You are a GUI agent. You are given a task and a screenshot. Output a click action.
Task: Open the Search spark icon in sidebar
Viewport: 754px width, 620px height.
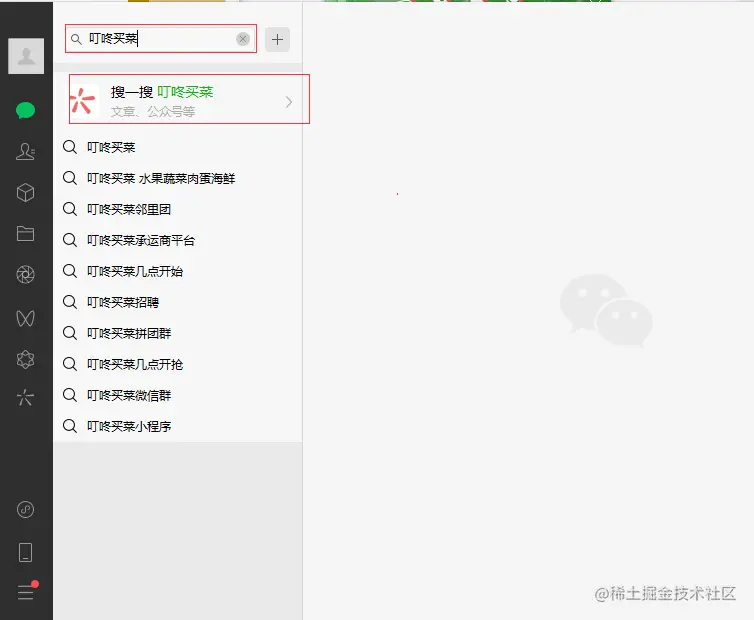(x=25, y=398)
